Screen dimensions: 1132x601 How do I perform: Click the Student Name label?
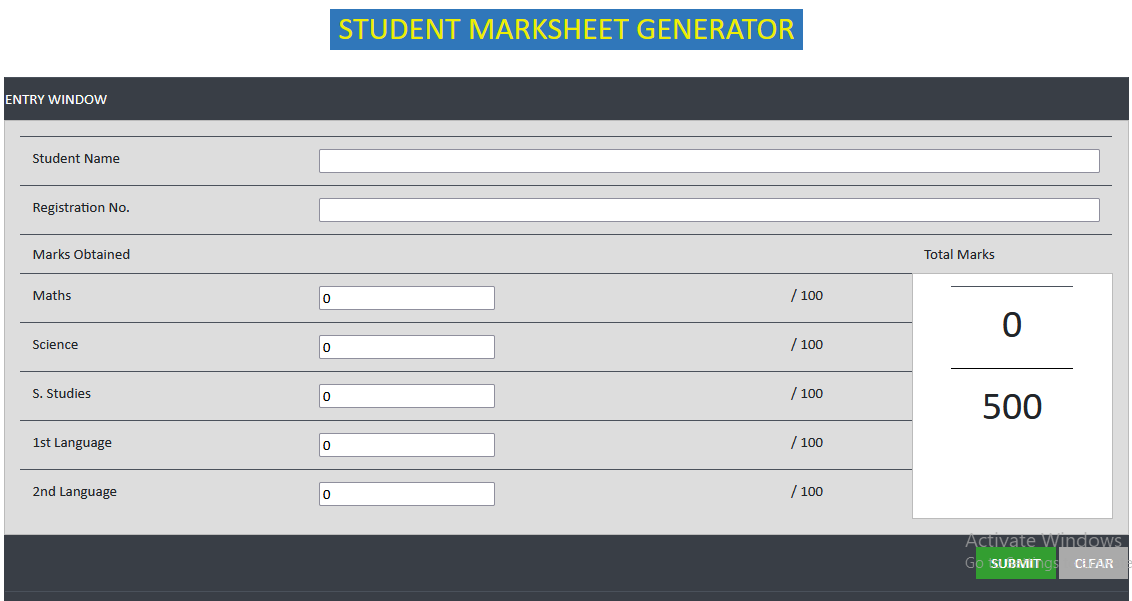pos(76,159)
